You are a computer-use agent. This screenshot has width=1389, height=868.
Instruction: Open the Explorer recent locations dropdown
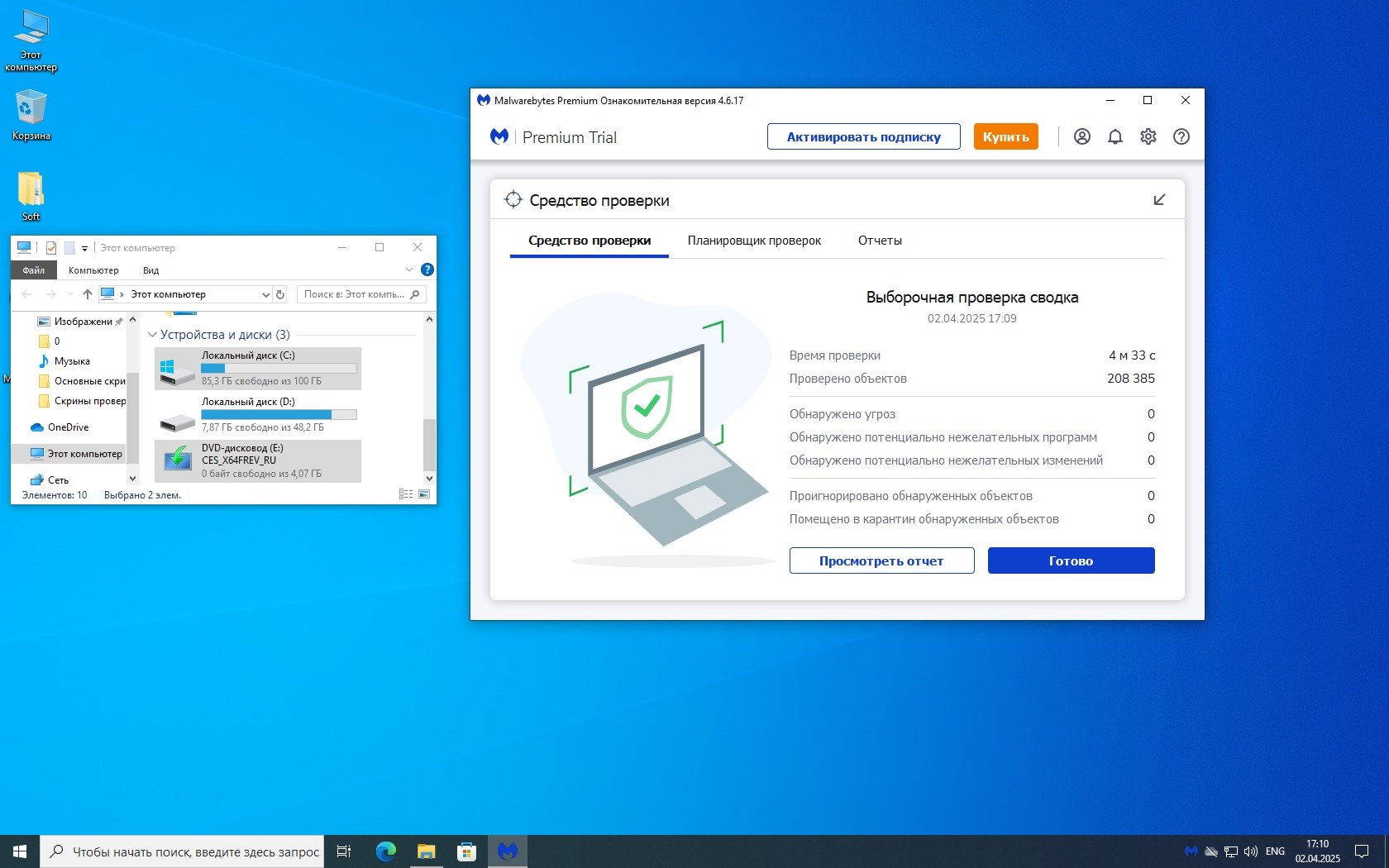point(69,294)
